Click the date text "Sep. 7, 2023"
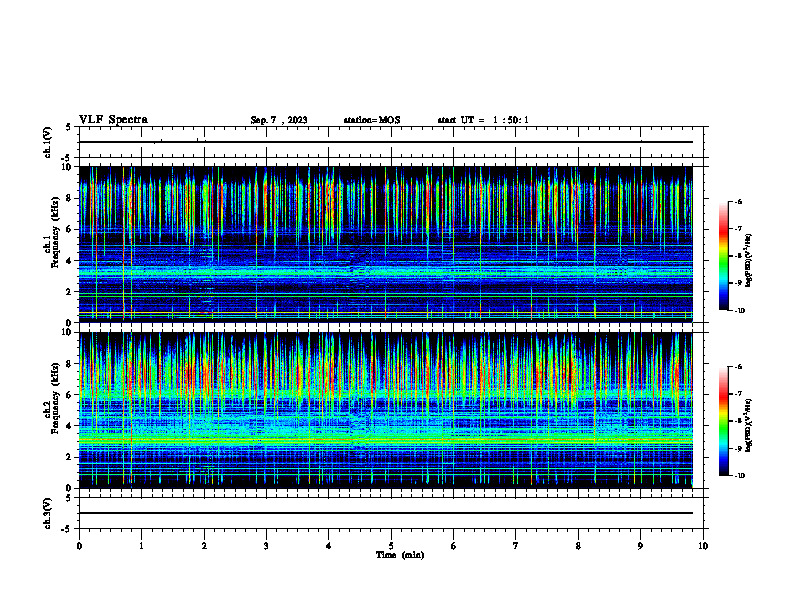The image size is (792, 612). tap(279, 120)
